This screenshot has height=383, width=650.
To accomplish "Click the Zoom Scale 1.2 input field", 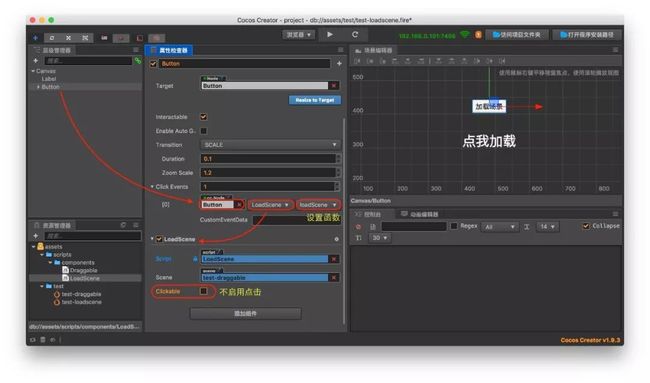I will click(268, 172).
